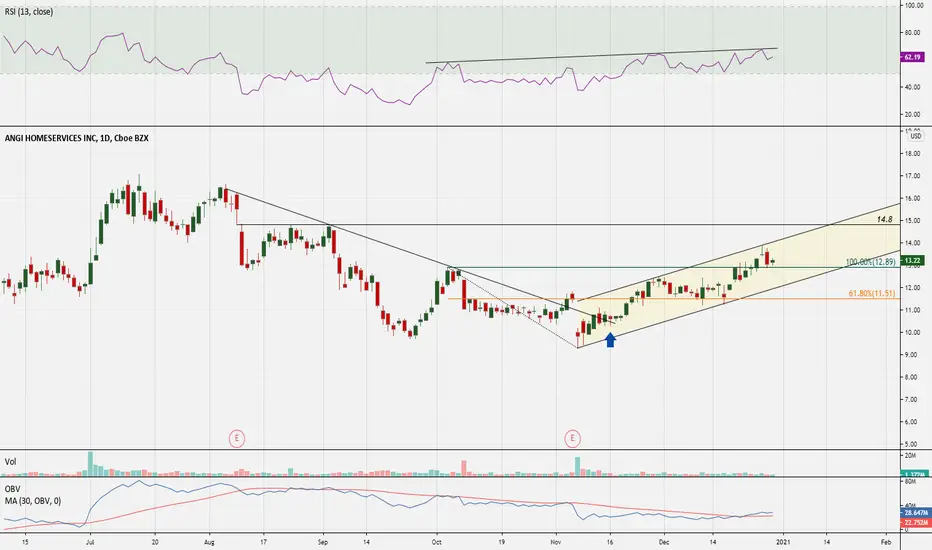Image resolution: width=932 pixels, height=550 pixels.
Task: Click the 7.00 price axis label
Action: coord(912,400)
